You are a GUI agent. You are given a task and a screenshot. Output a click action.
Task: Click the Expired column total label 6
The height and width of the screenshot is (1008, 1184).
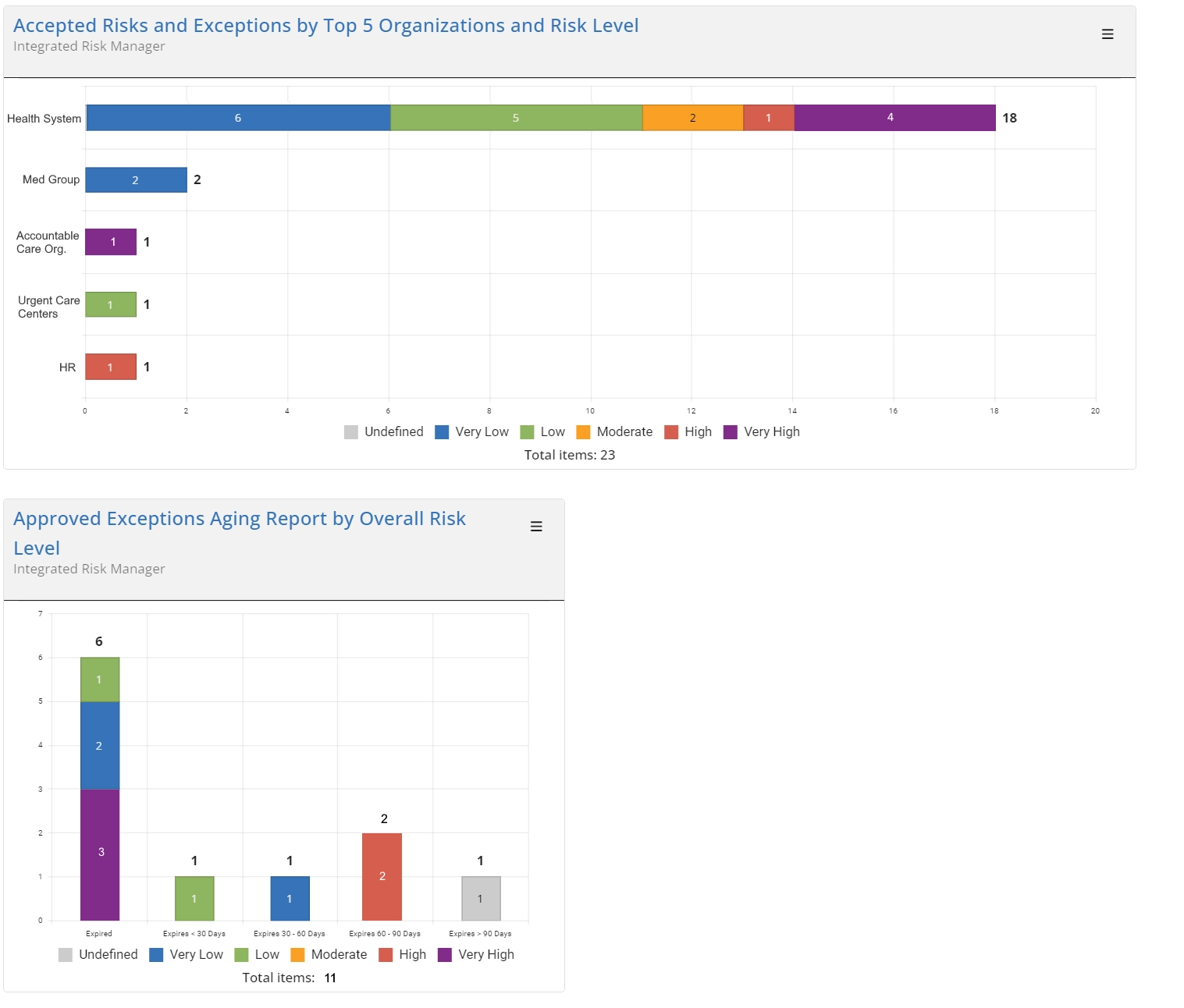pyautogui.click(x=99, y=641)
